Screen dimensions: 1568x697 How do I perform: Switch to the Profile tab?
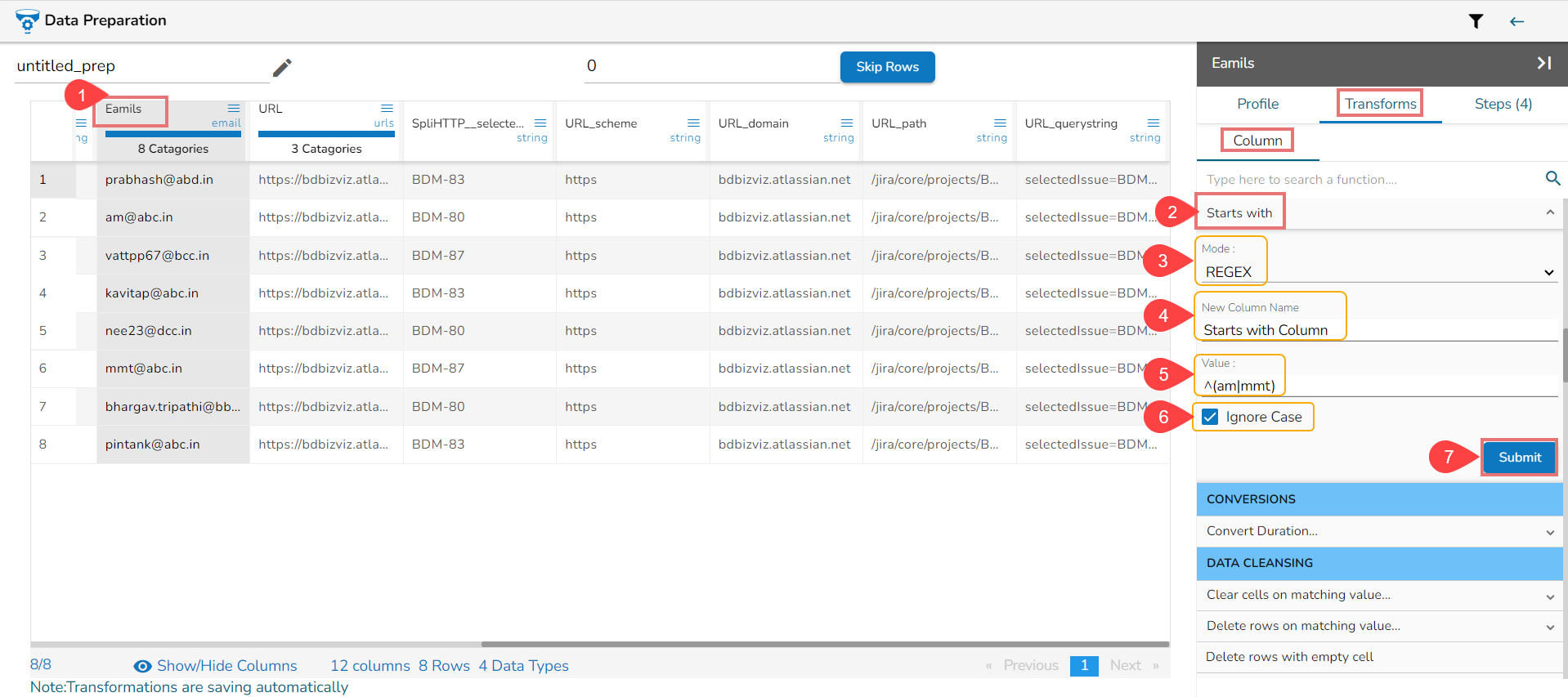[x=1257, y=104]
